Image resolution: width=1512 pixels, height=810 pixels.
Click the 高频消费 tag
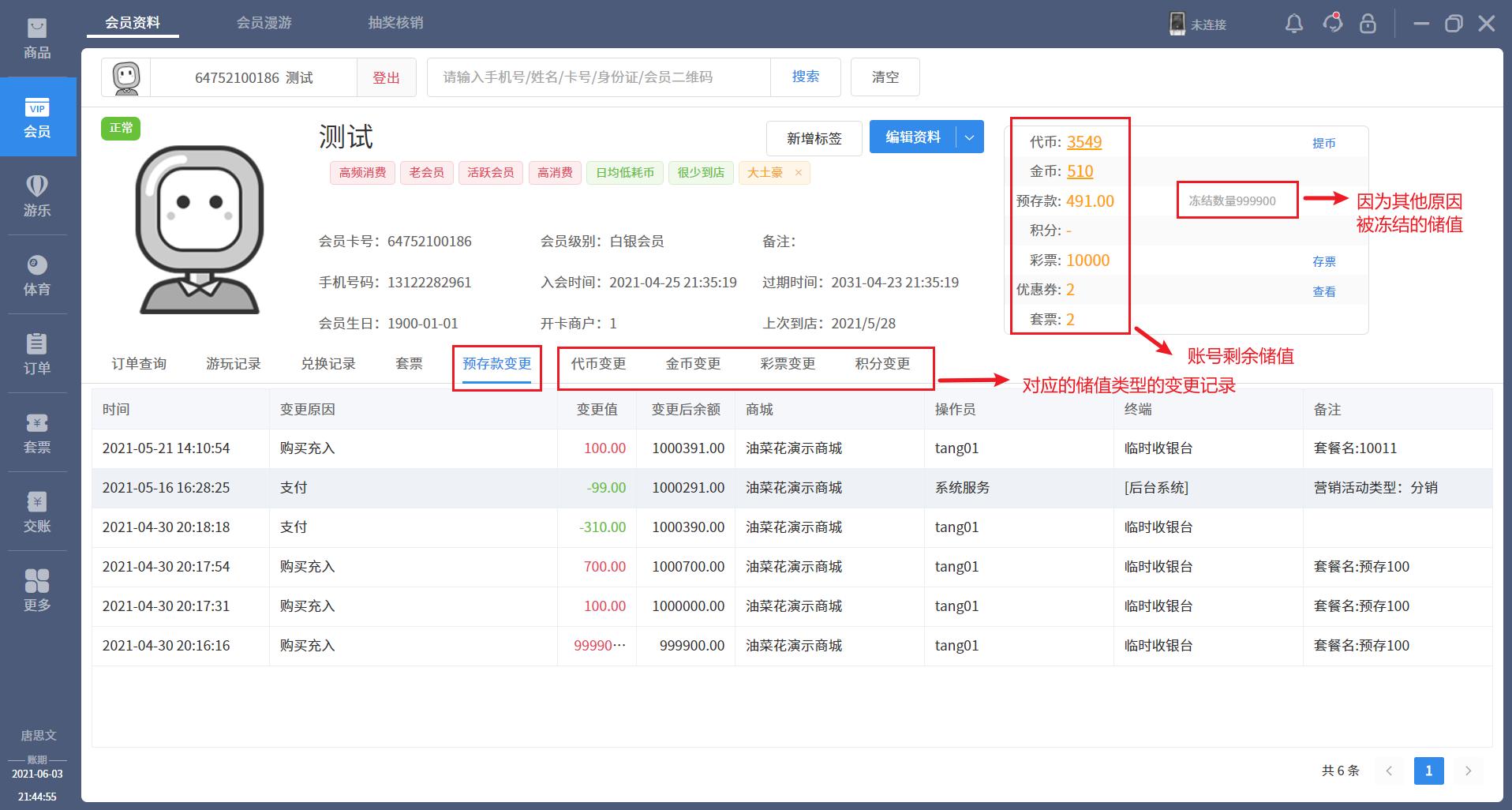click(x=362, y=173)
